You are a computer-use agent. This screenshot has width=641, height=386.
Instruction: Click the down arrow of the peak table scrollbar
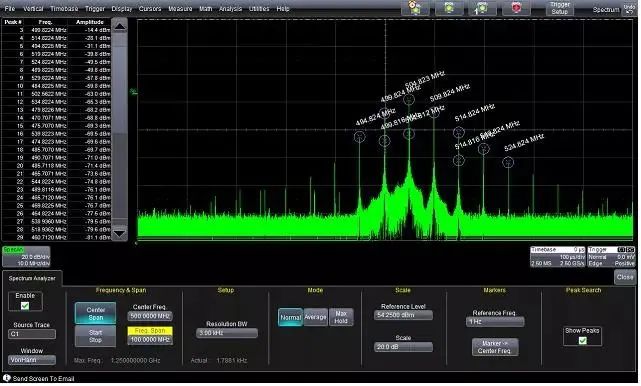point(120,233)
